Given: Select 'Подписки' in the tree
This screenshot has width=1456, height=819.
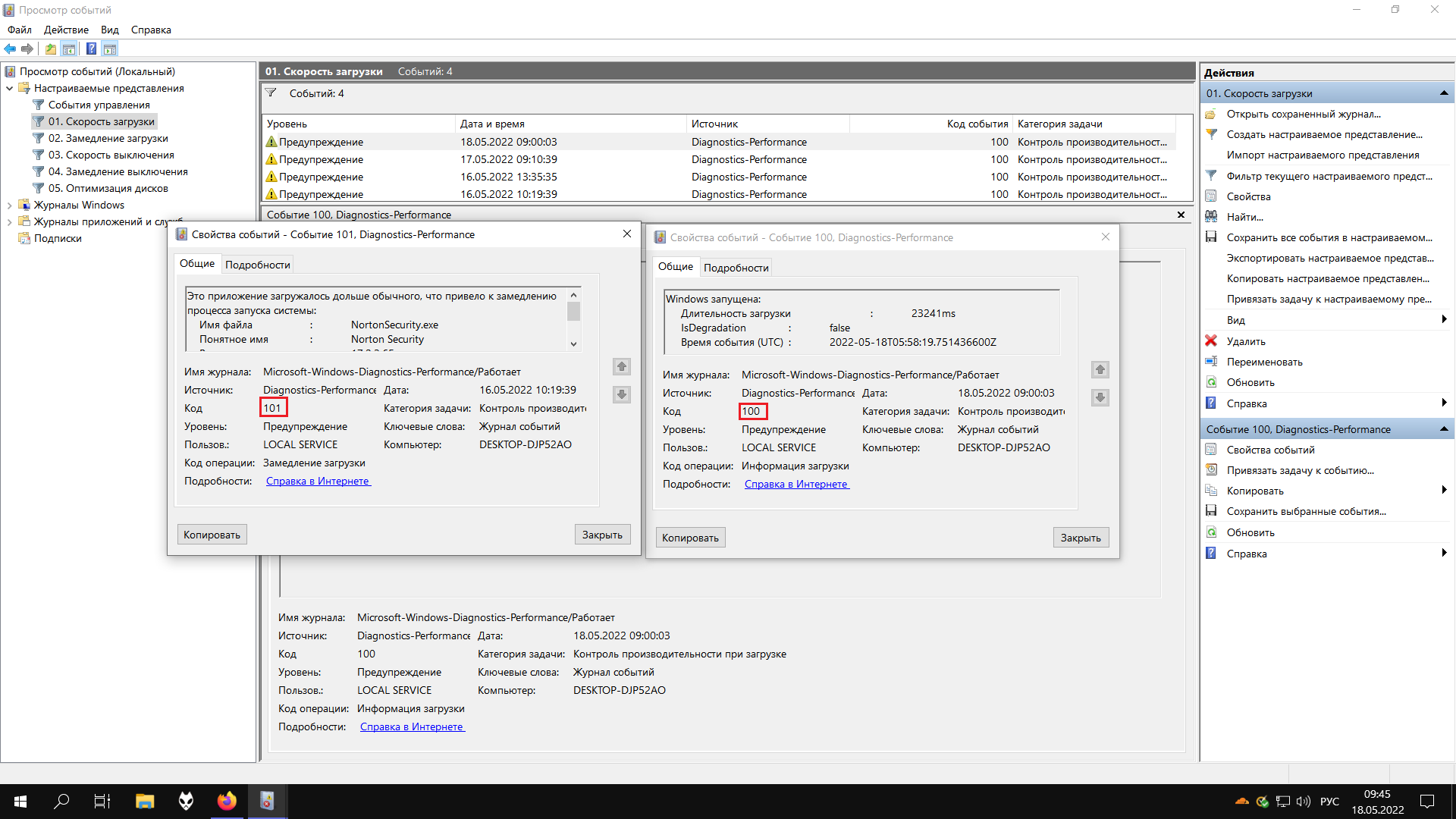Looking at the screenshot, I should click(58, 238).
